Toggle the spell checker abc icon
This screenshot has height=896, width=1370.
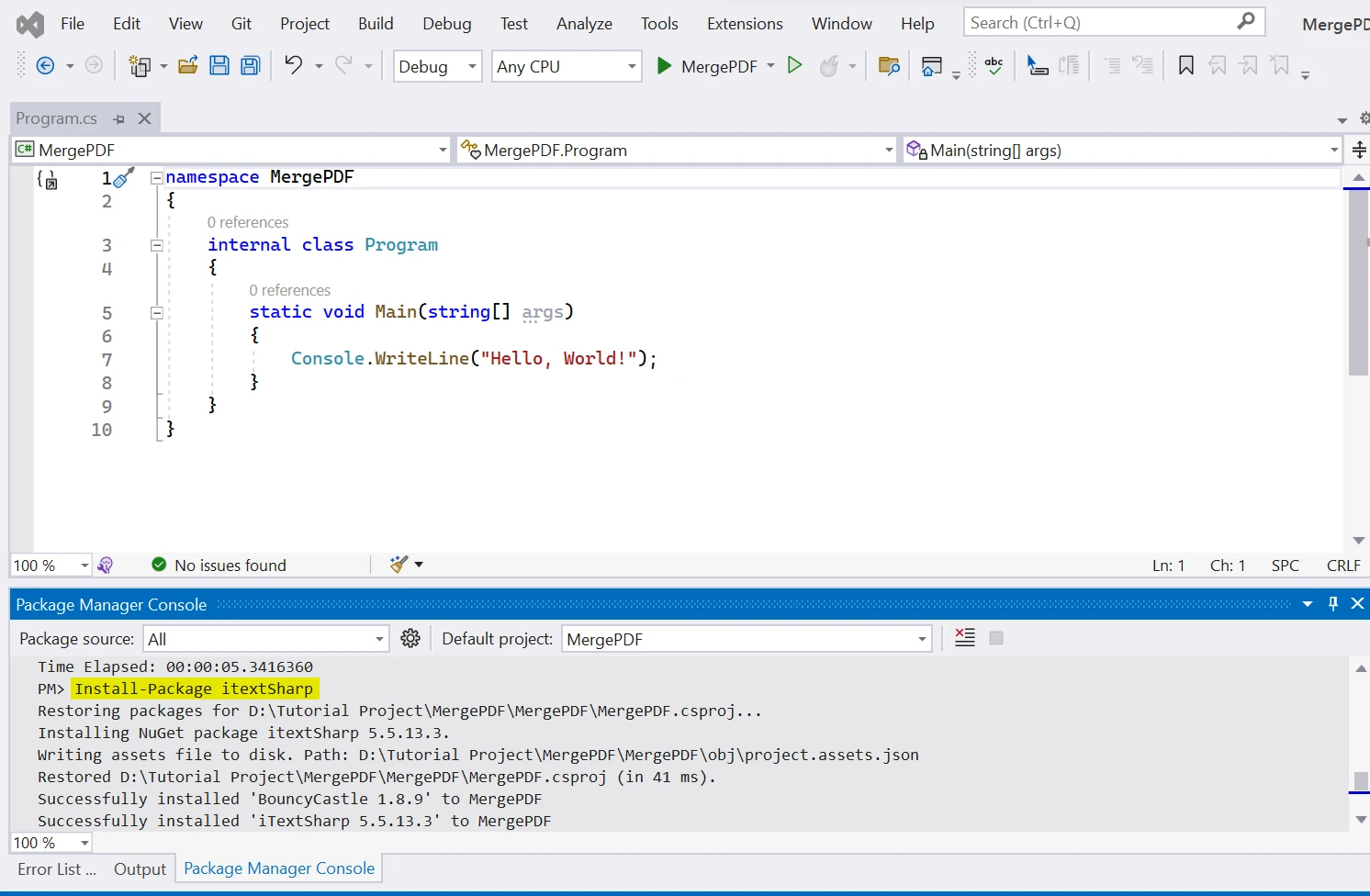point(994,65)
